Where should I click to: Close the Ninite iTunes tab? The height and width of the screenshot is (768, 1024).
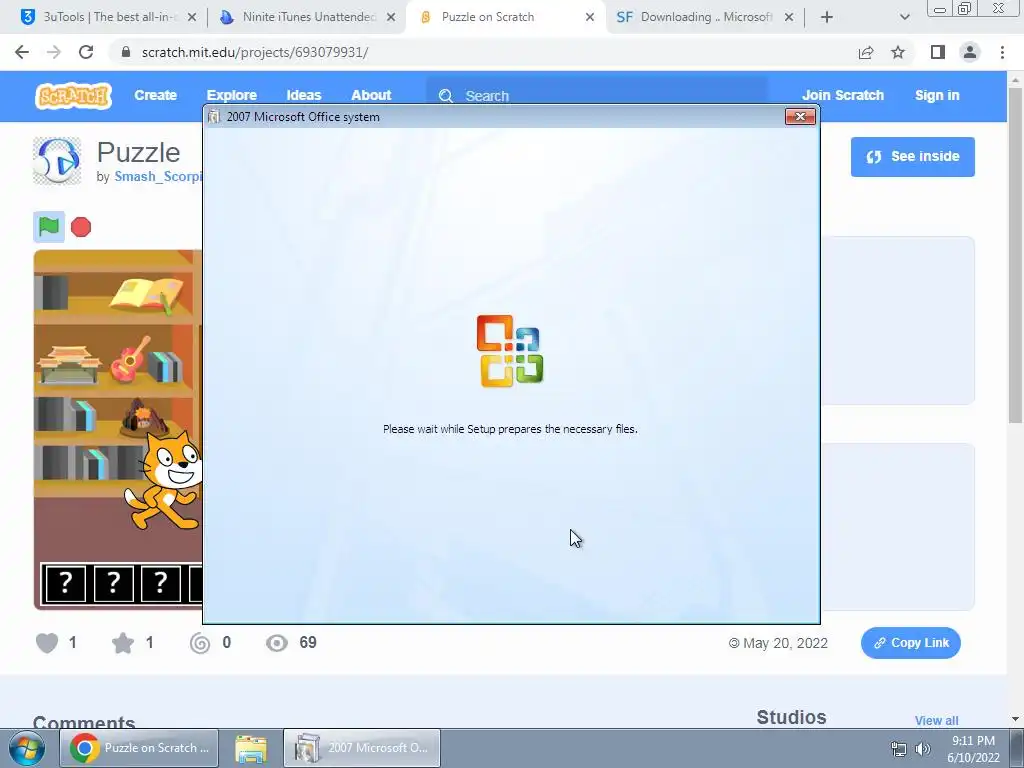[391, 17]
